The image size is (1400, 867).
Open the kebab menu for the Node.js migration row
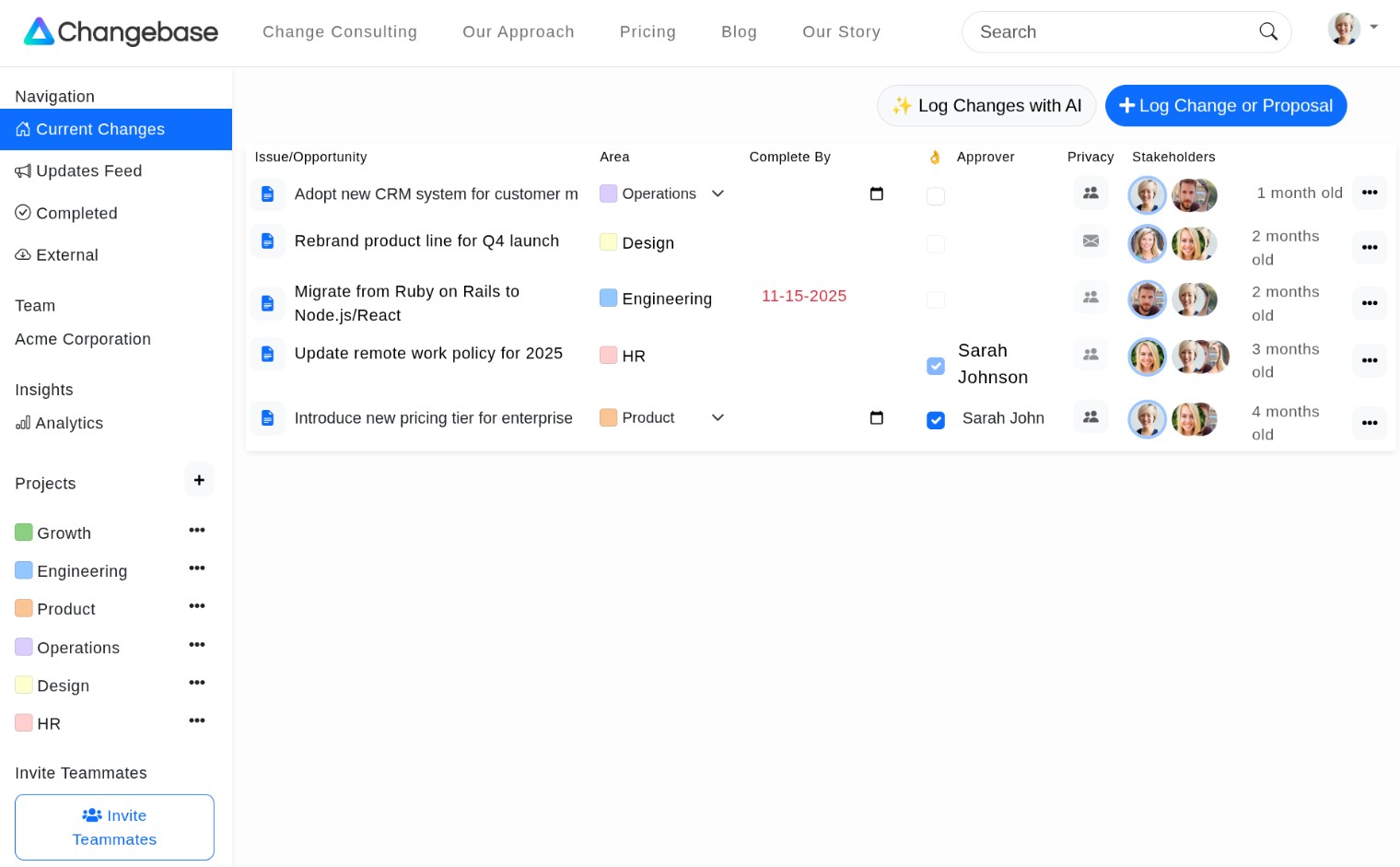point(1370,303)
